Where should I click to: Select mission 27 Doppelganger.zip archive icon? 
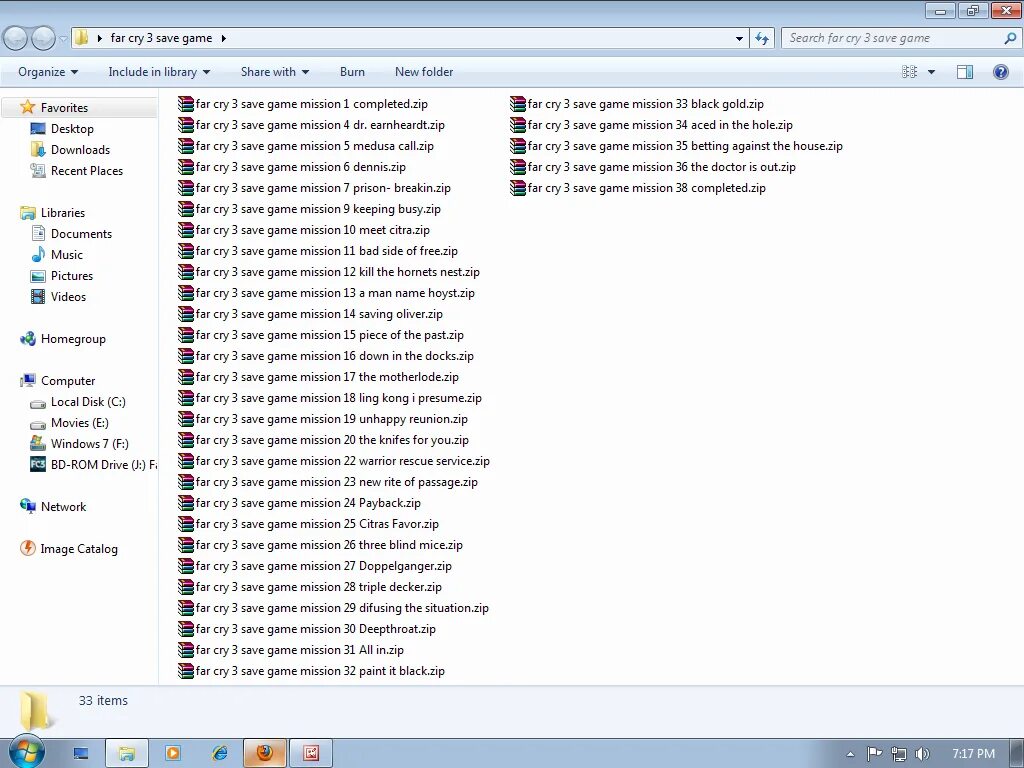pos(185,566)
